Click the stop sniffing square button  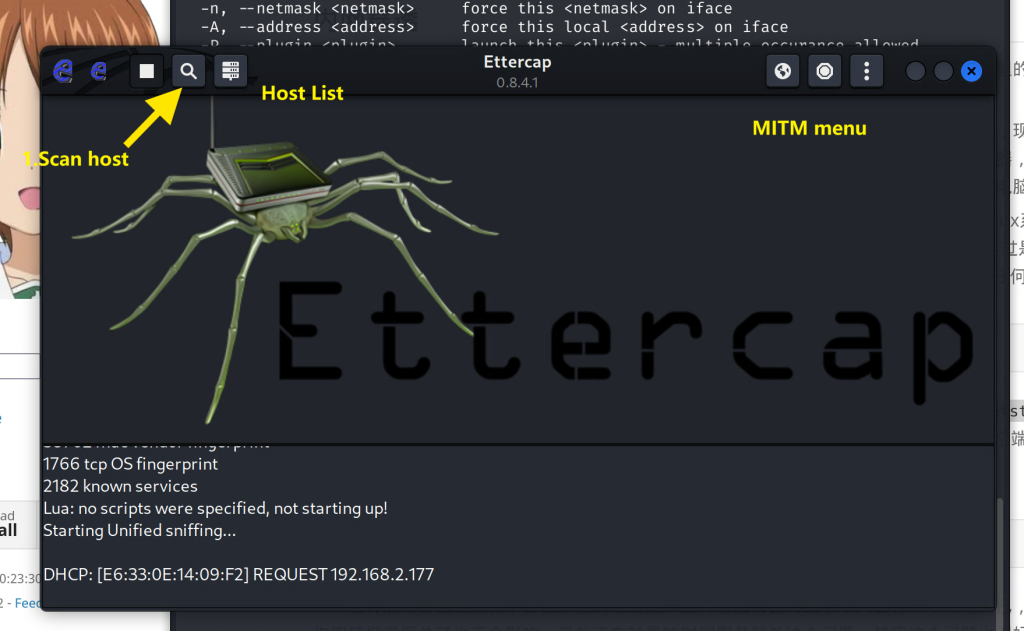point(147,71)
